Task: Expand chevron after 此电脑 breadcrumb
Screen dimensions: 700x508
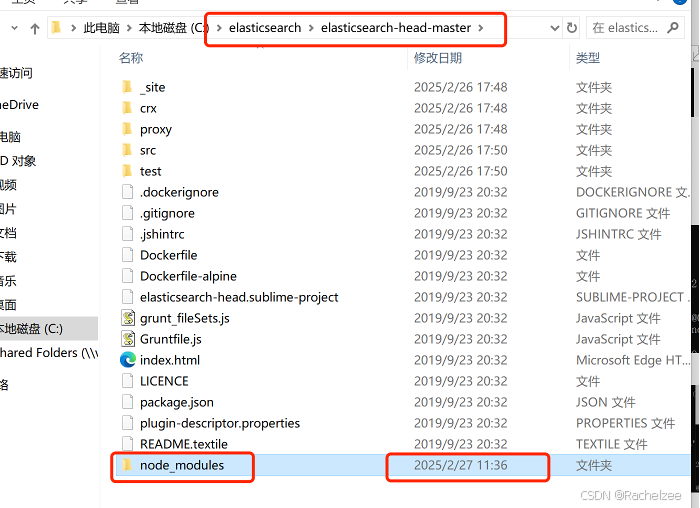Action: (129, 28)
